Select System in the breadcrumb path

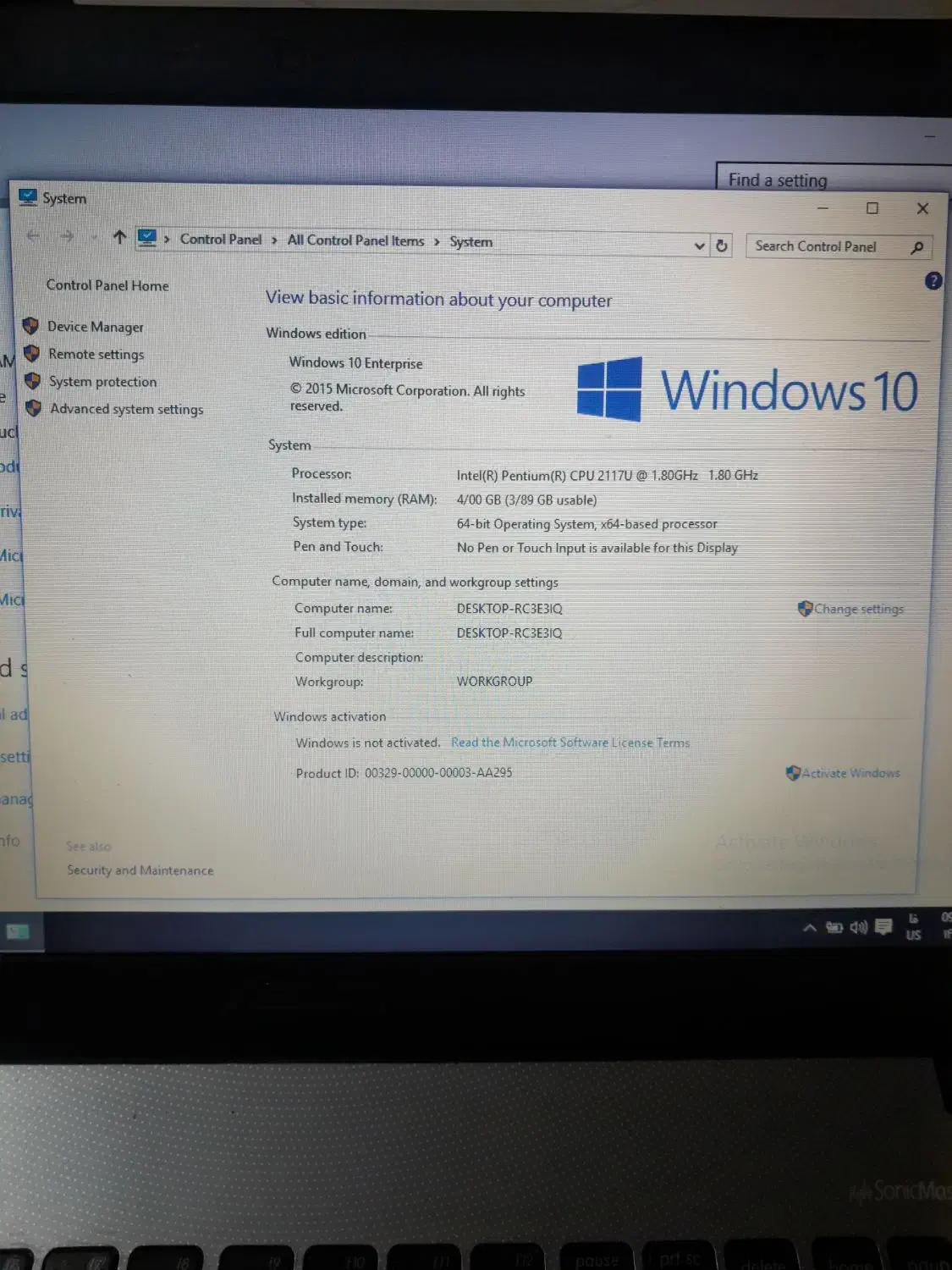[470, 242]
